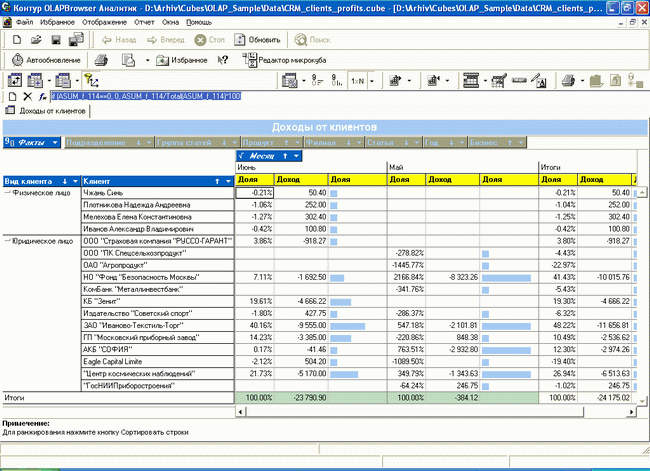Open the Месяц dimension dropdown
650x471 pixels.
point(296,156)
